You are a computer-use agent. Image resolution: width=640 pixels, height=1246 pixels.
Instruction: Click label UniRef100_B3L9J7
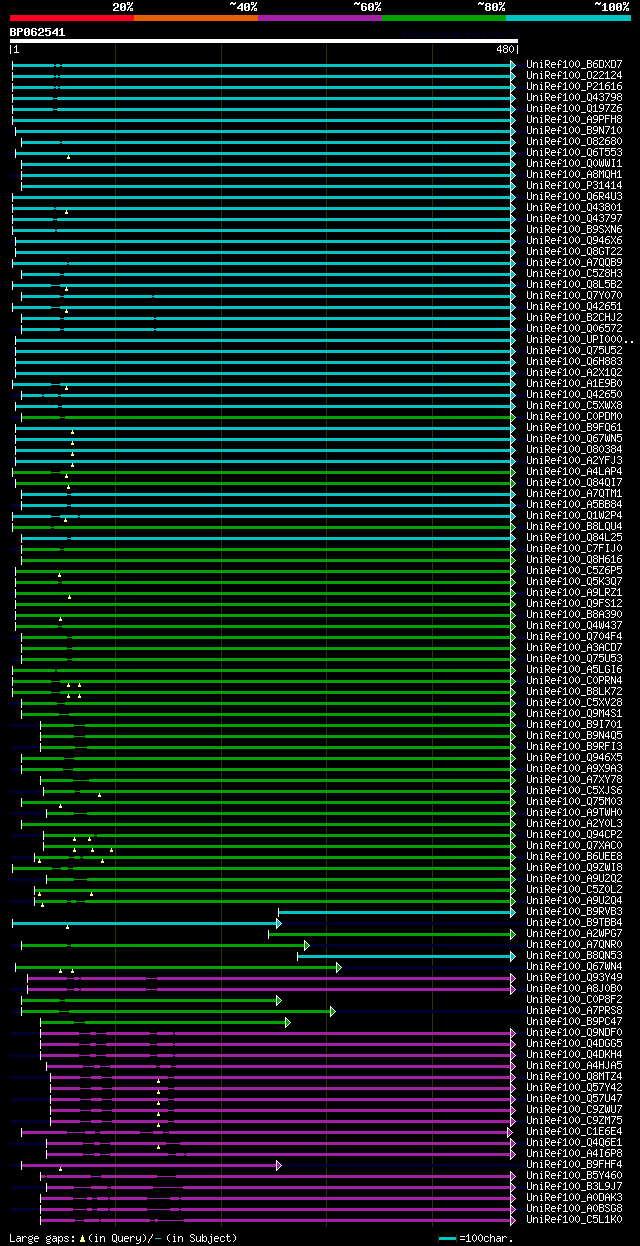576,1186
